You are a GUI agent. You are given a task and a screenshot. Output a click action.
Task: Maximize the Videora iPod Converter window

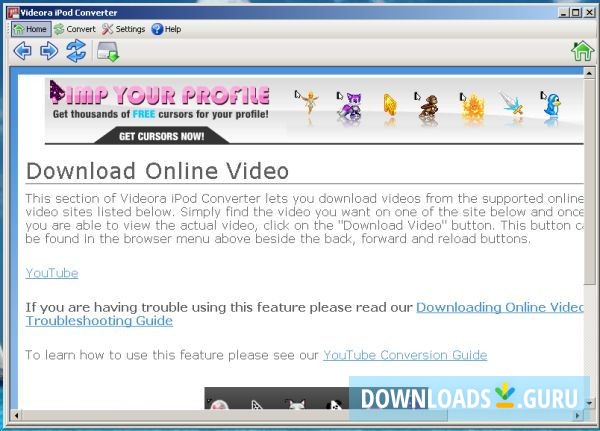576,13
